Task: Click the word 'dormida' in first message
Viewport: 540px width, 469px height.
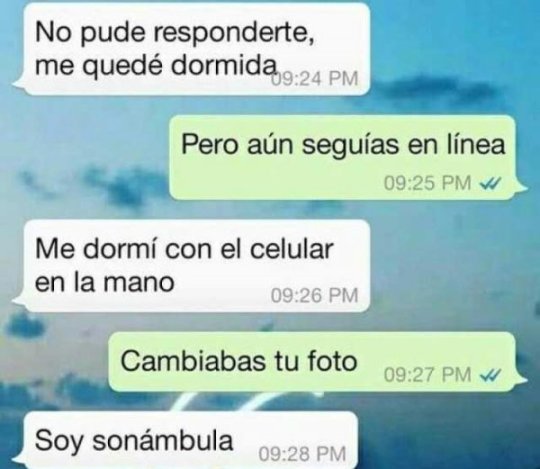Action: click(224, 64)
